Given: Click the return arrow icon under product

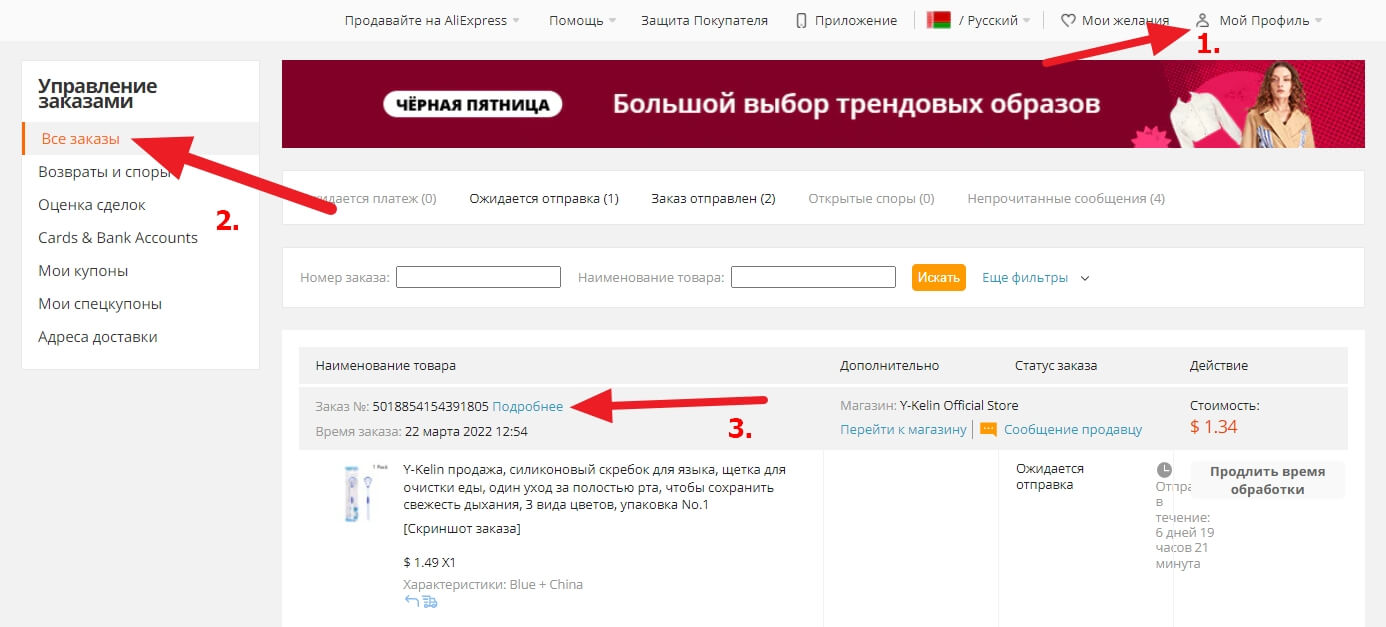Looking at the screenshot, I should 411,601.
